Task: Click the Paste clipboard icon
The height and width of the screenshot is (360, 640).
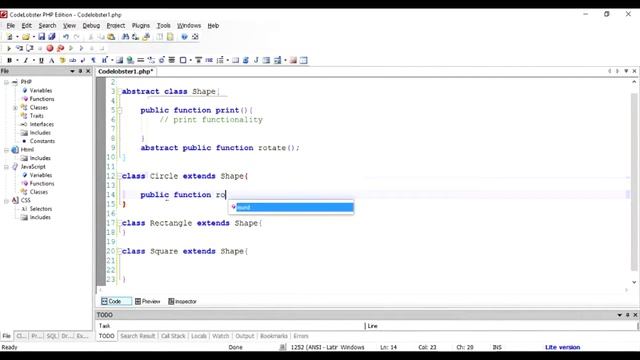Action: point(111,37)
